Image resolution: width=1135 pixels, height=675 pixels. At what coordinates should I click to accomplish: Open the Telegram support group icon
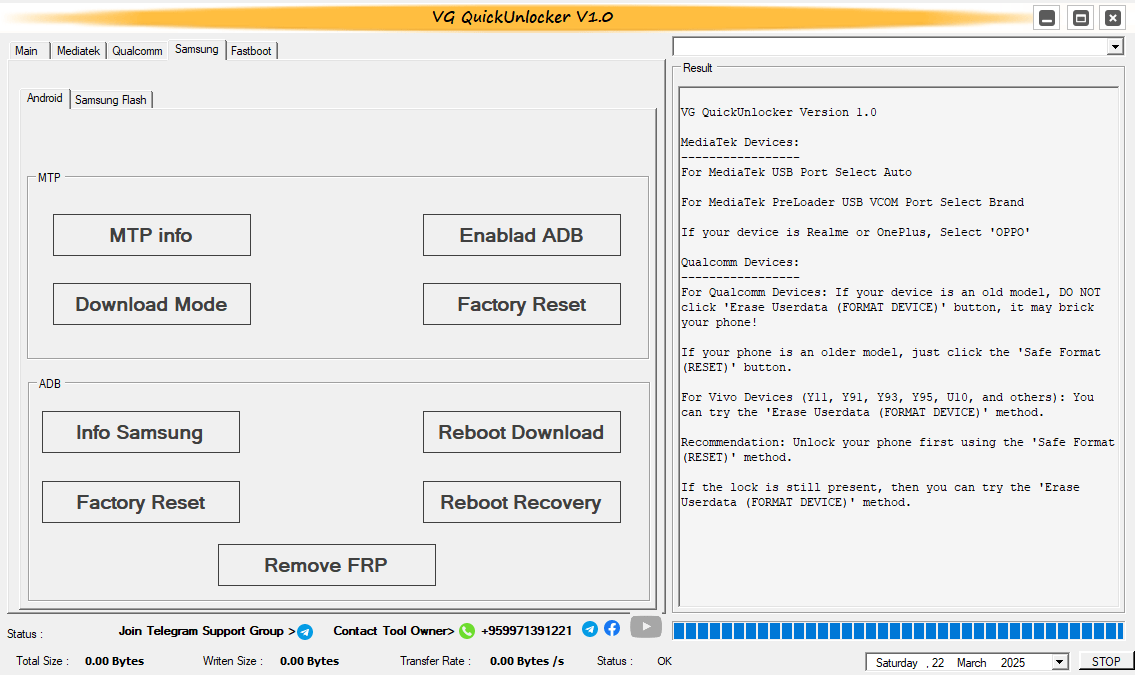pyautogui.click(x=304, y=631)
